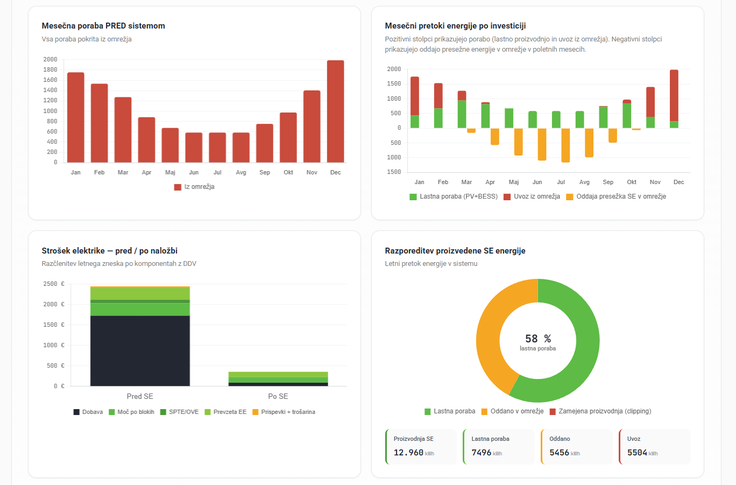Toggle 'Lastna poraba (PV+BESS)' legend entry

tap(453, 197)
